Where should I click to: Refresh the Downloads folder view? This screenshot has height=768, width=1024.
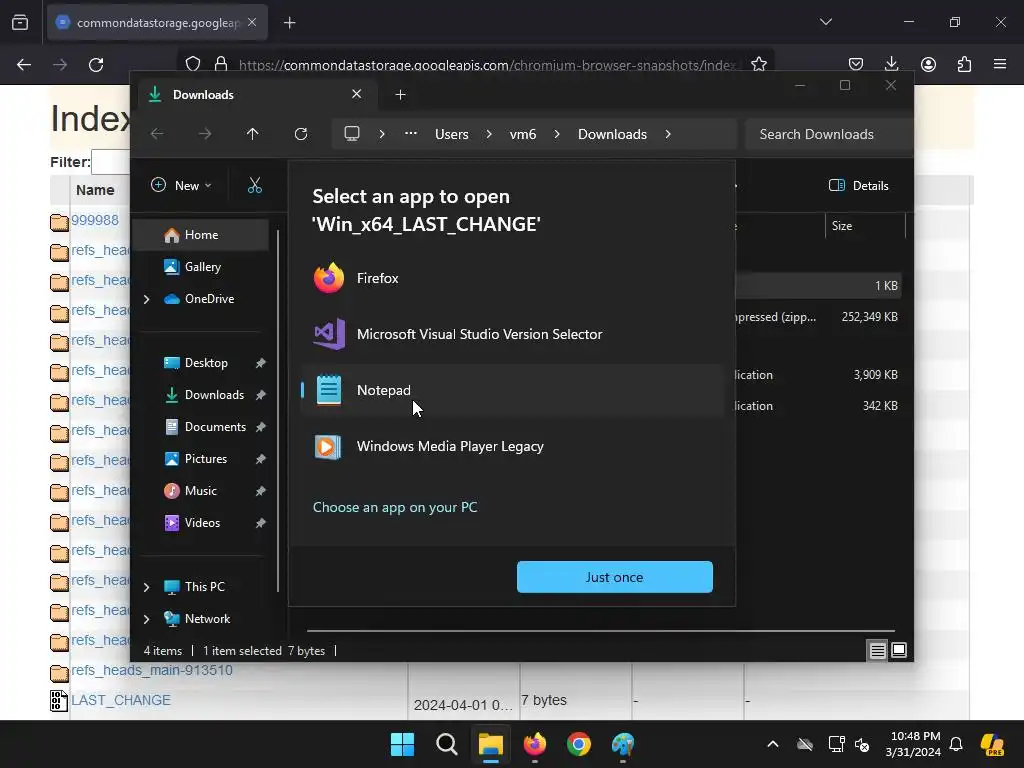pyautogui.click(x=301, y=134)
